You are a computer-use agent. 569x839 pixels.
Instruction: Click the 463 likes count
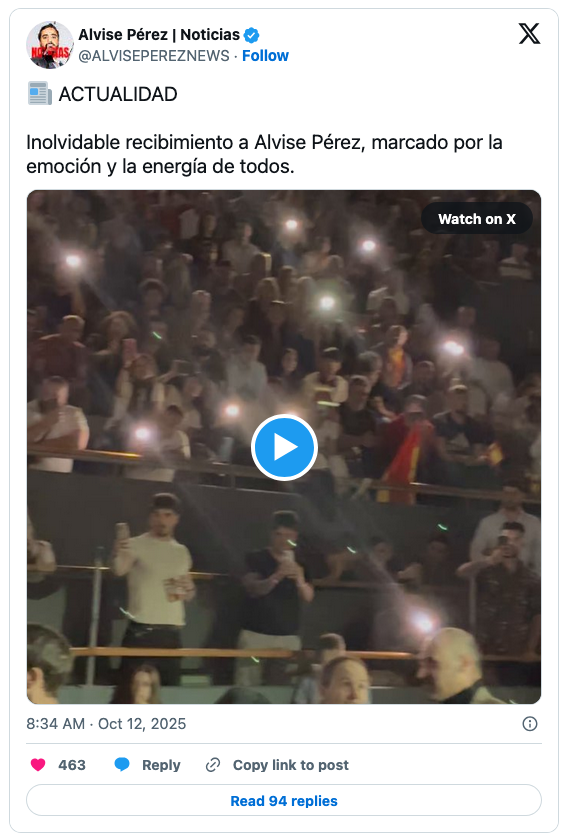pyautogui.click(x=72, y=765)
